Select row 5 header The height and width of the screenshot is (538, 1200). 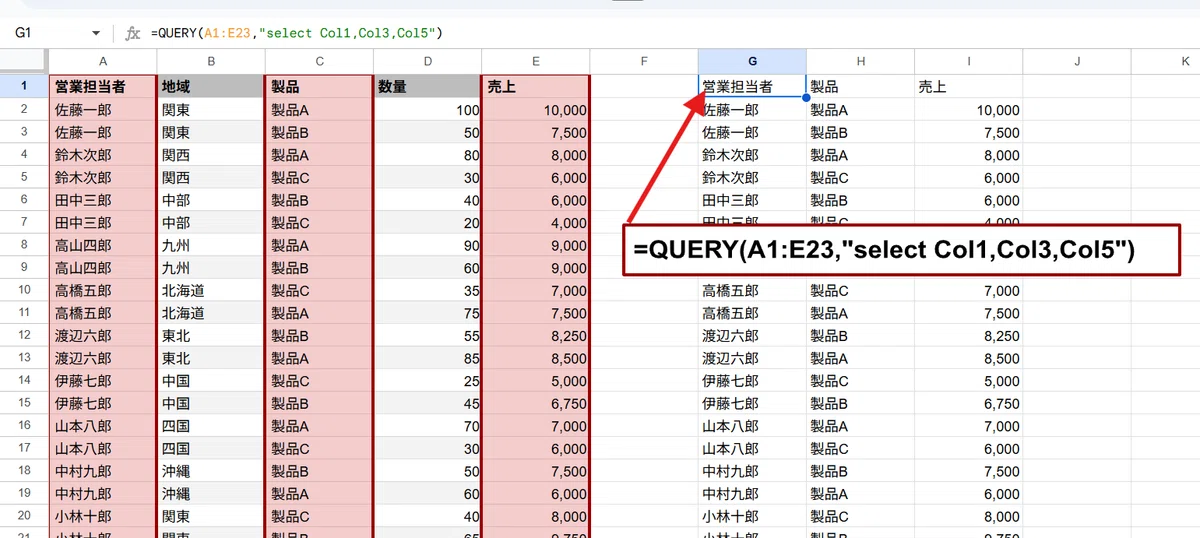24,178
